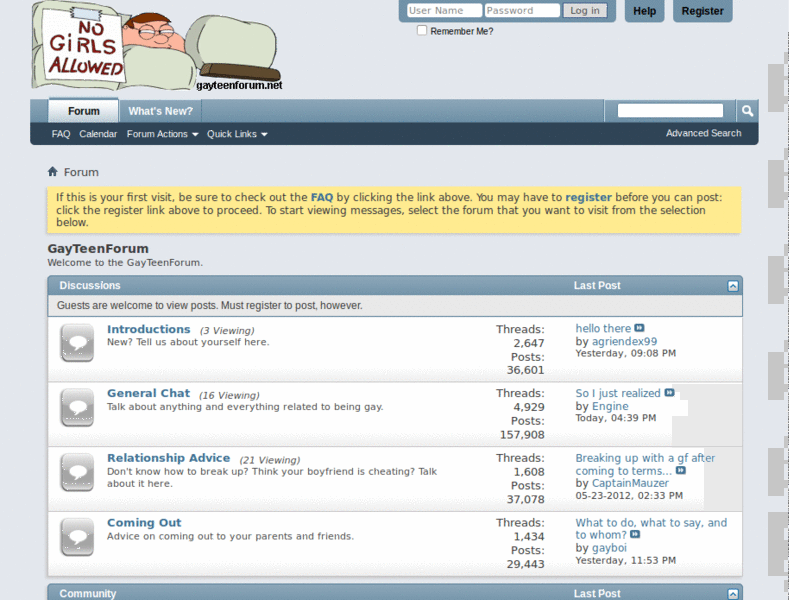Open 'What to do, what to say' thread
Screen dimensions: 800x600
coord(651,529)
